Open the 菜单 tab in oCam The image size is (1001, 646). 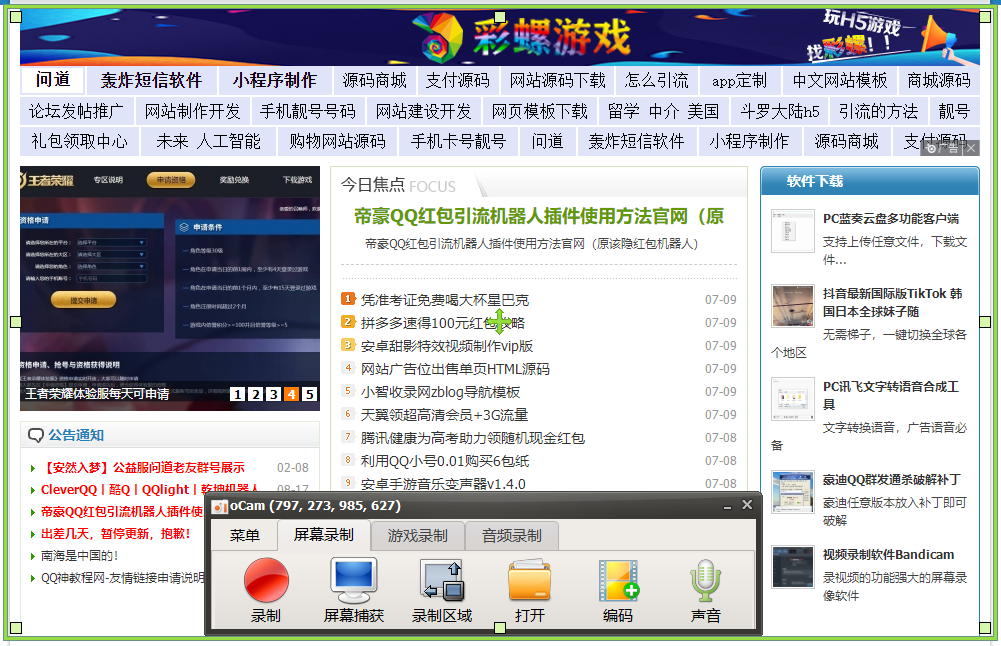pos(245,536)
